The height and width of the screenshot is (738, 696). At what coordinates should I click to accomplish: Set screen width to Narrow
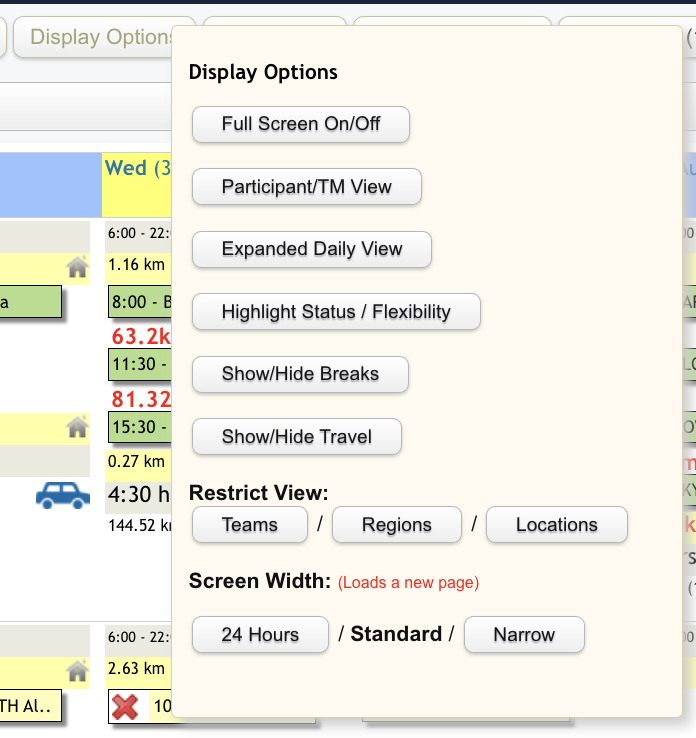(x=524, y=634)
